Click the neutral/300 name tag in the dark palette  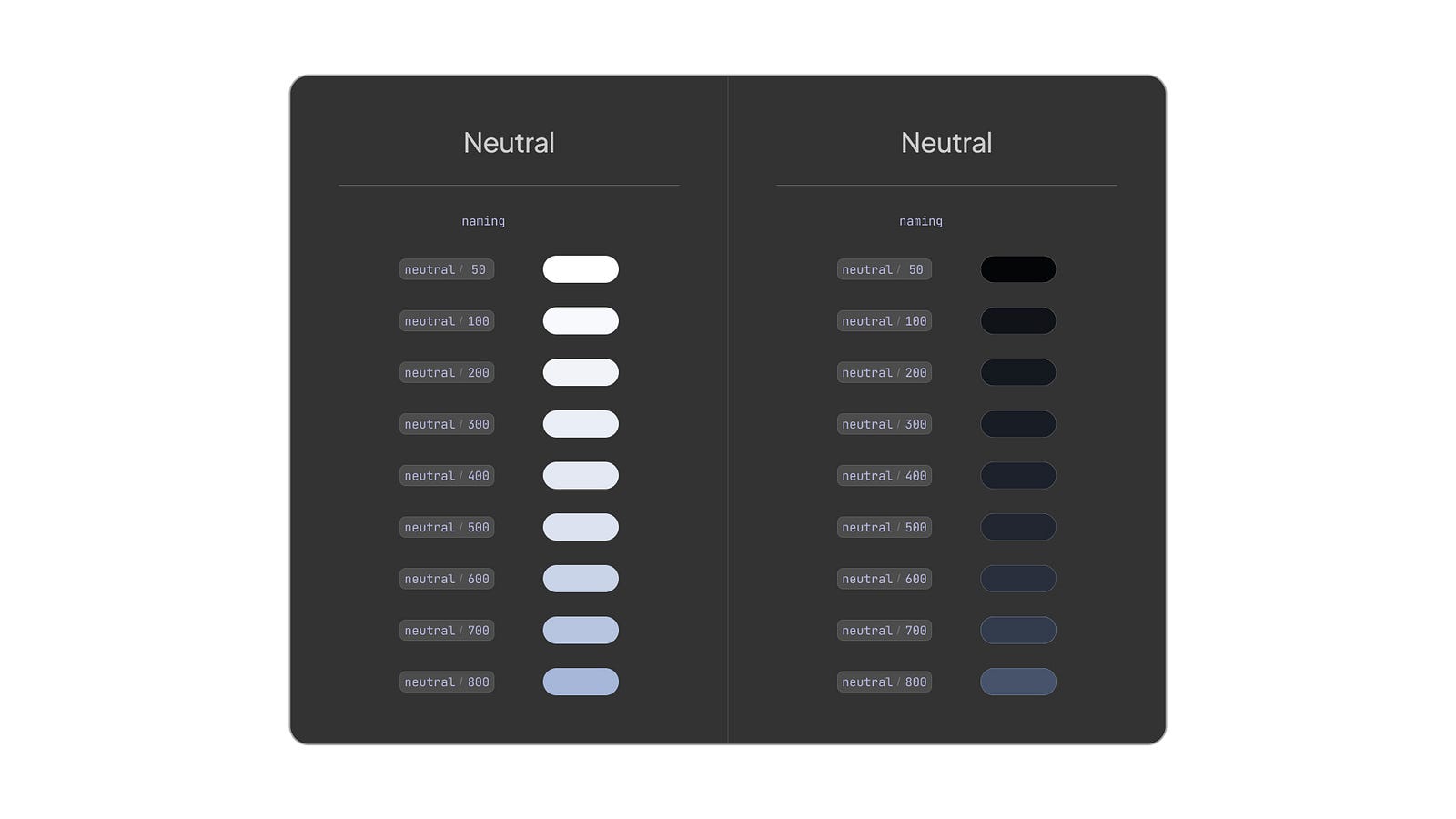[x=884, y=424]
